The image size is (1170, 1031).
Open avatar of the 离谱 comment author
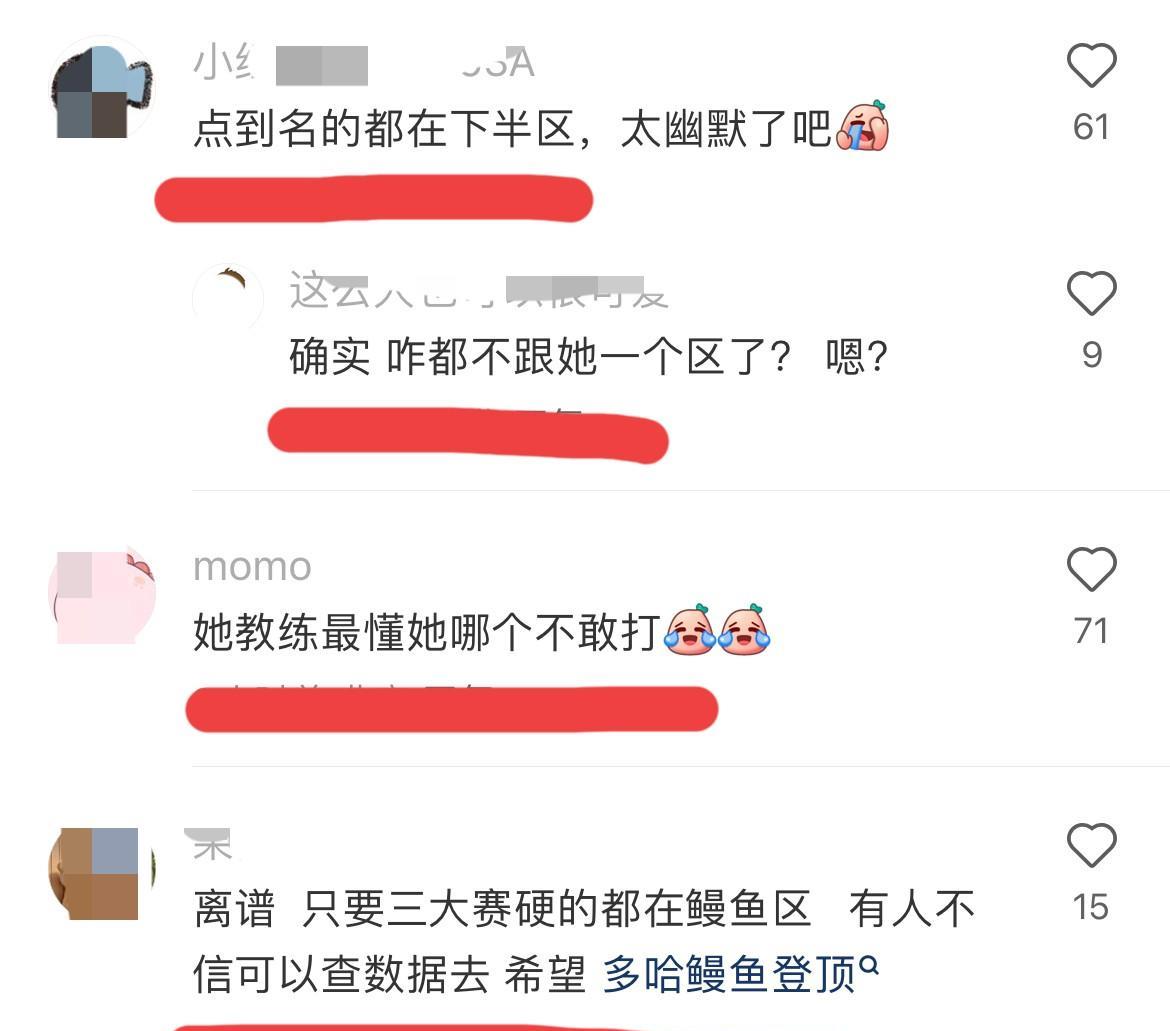[x=102, y=873]
